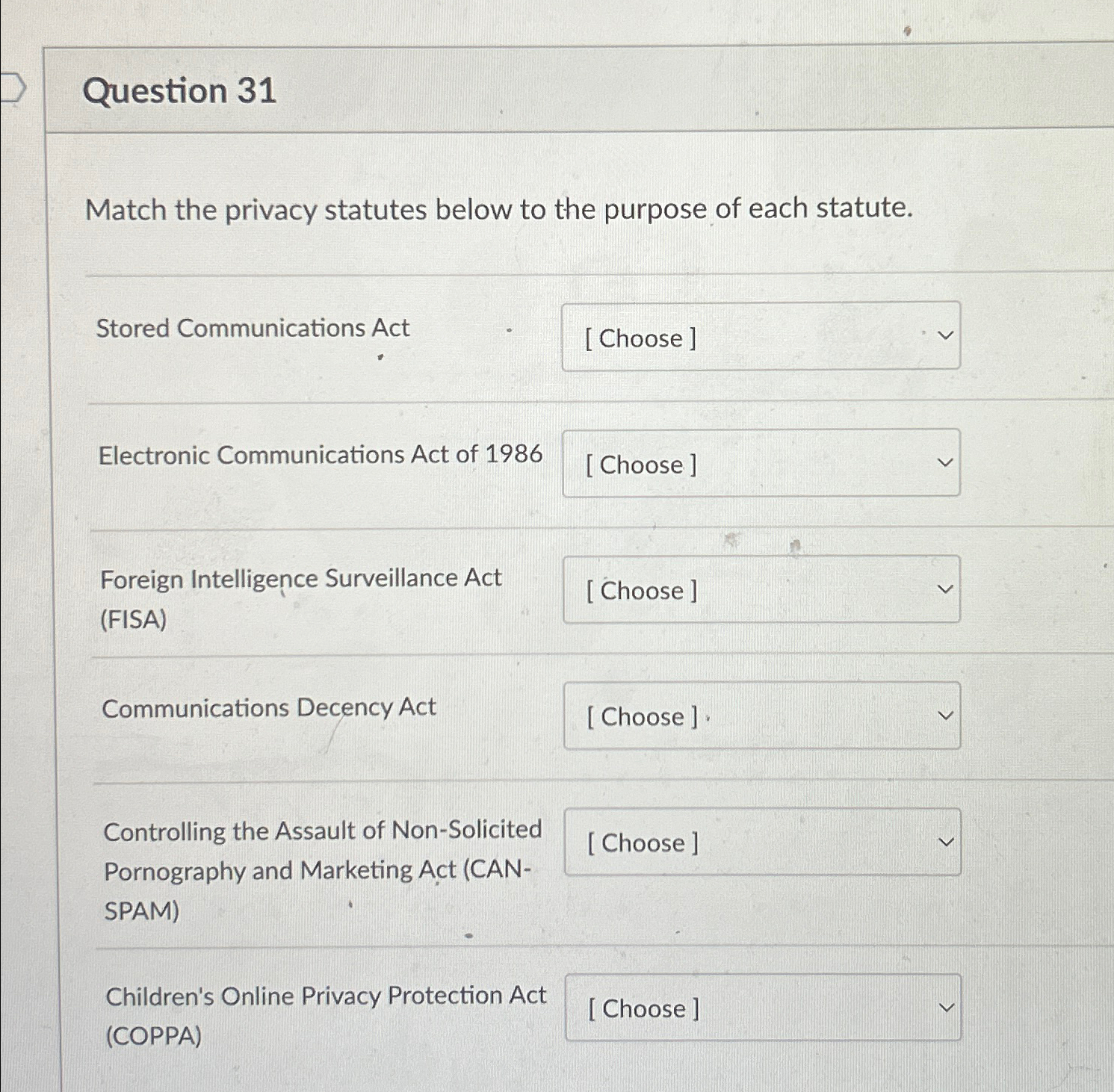Click the Electronic Communications Act of 1986 label

tap(321, 453)
